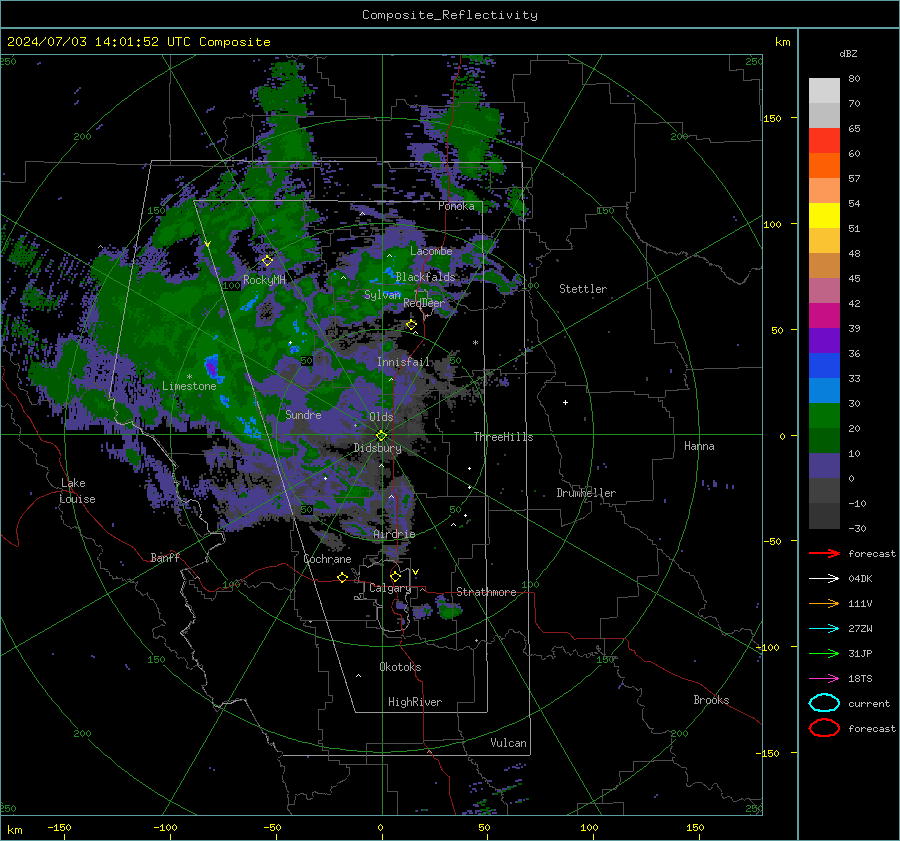
Task: Click the Blackfalds label
Action: 425,277
